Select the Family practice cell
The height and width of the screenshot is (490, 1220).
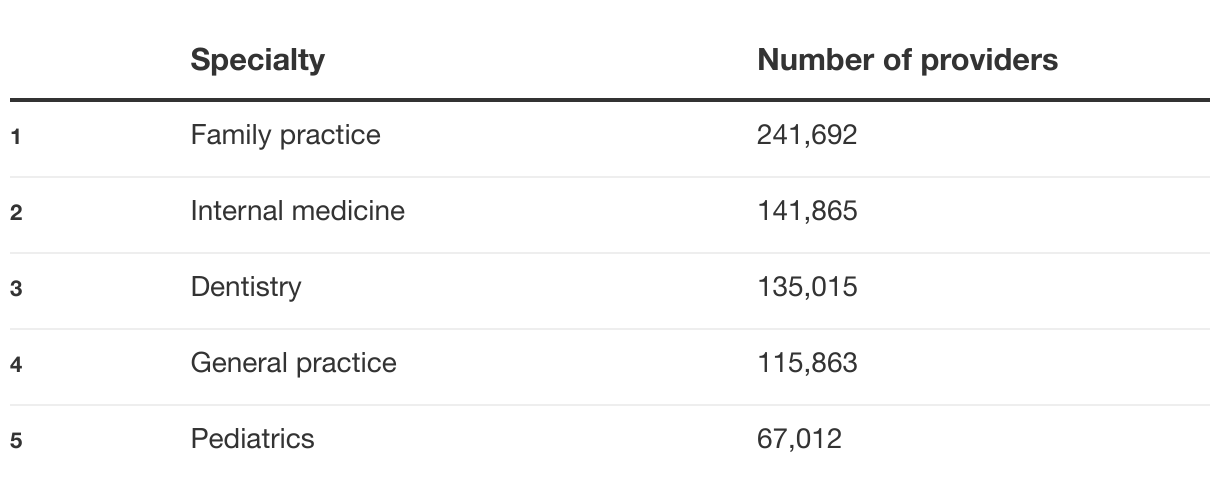click(x=285, y=135)
